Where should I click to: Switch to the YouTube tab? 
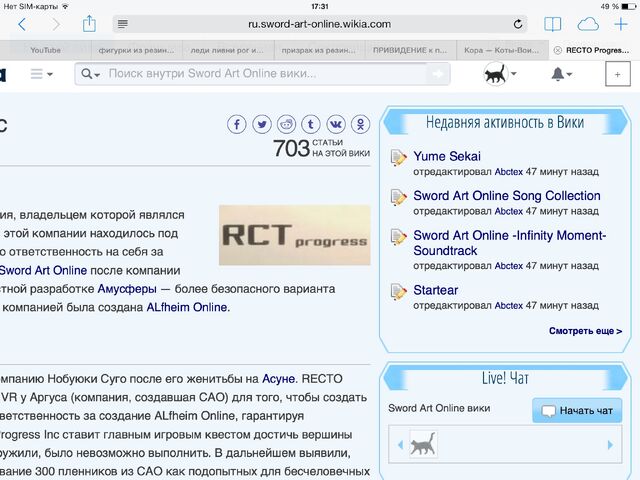[x=45, y=50]
